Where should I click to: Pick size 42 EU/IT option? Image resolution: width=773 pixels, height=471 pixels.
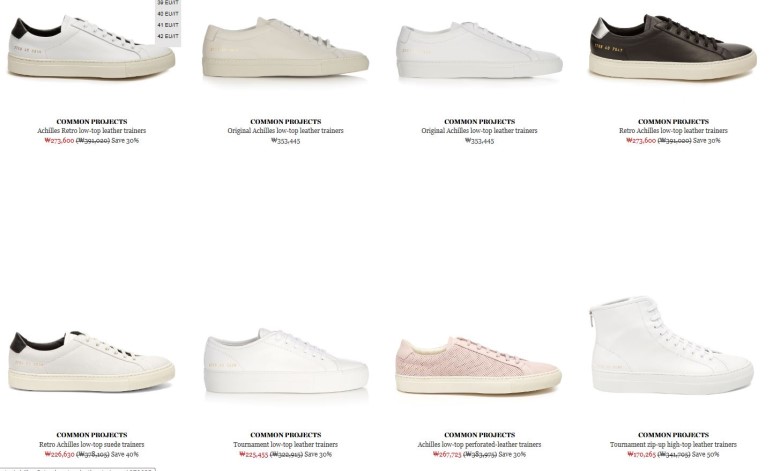(x=168, y=36)
